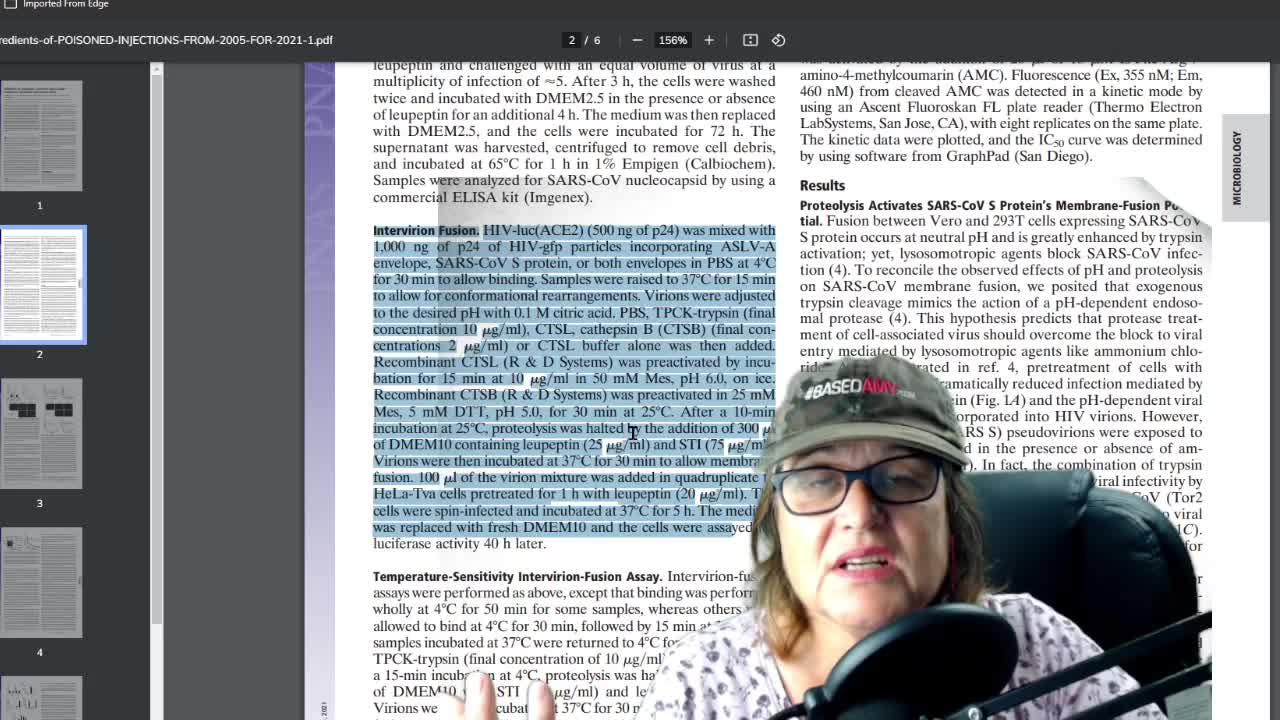Click the vertical MICROBIOLOGY side label
The image size is (1280, 720).
(1237, 168)
